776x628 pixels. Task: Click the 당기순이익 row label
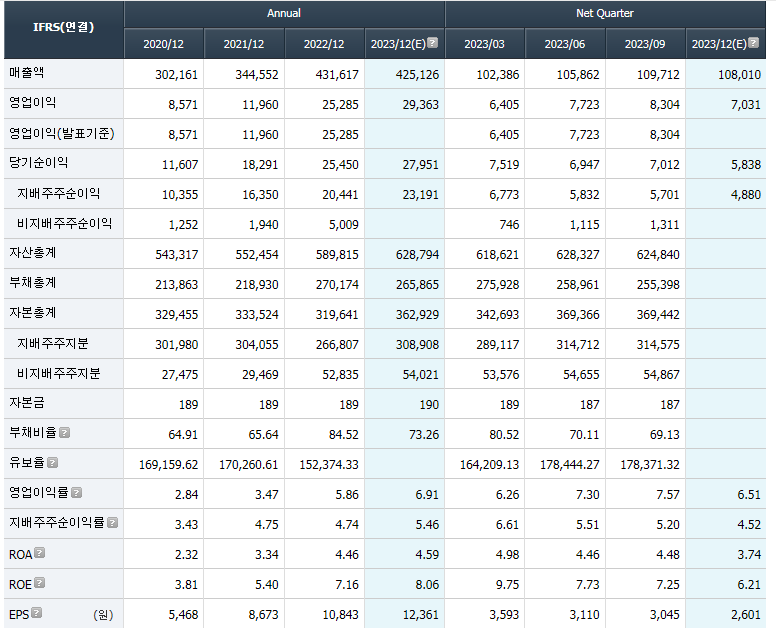click(39, 163)
